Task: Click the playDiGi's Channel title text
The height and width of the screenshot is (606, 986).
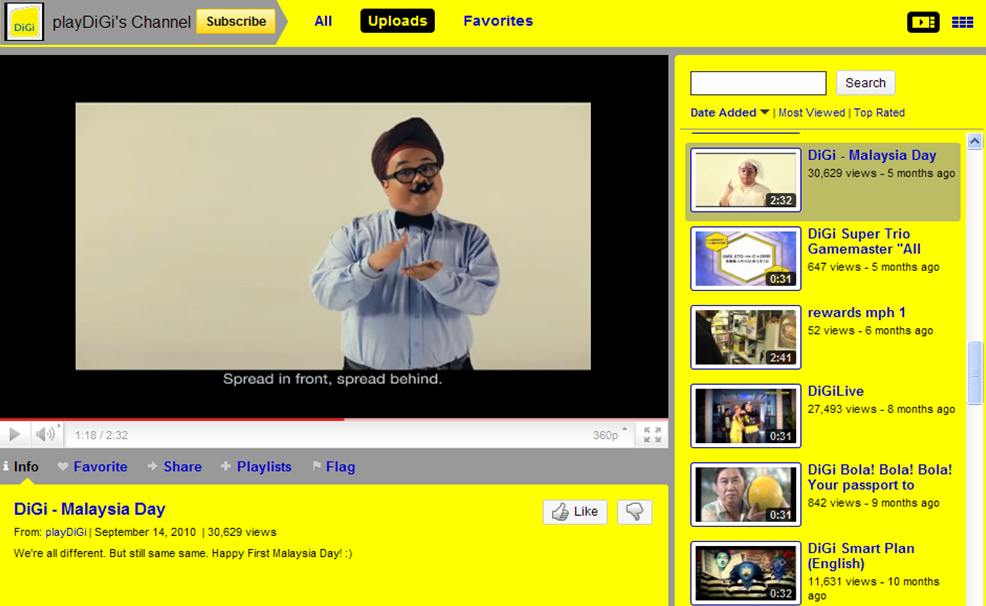Action: tap(121, 22)
